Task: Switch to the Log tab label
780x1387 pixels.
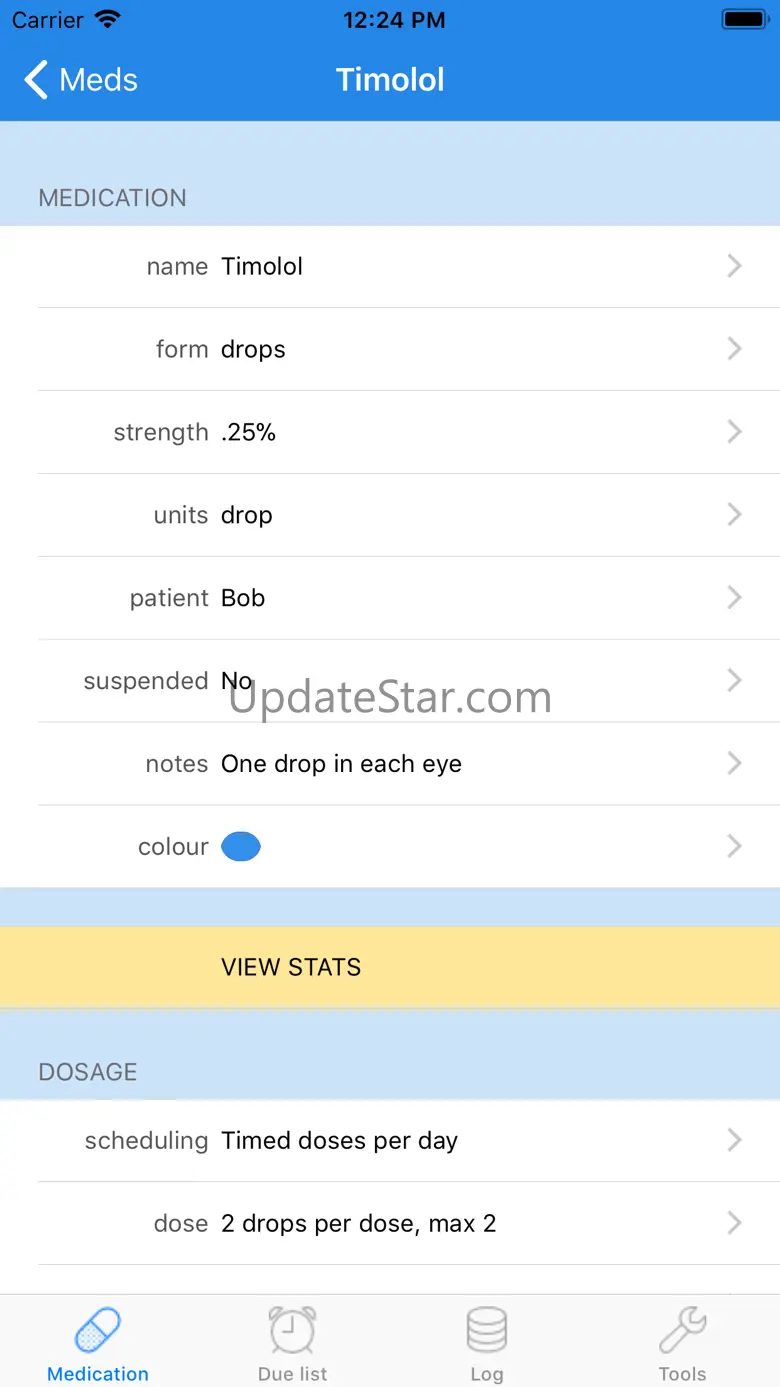Action: [487, 1374]
